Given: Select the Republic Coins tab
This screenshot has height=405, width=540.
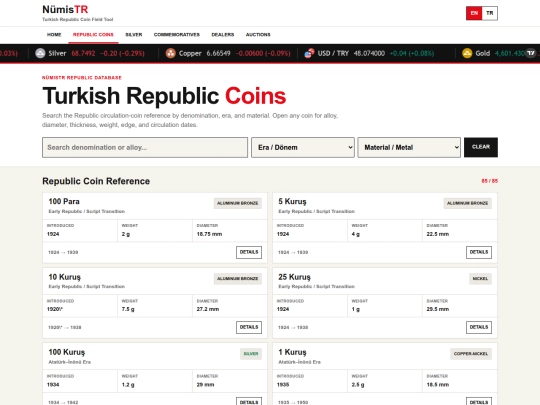Looking at the screenshot, I should [x=93, y=35].
